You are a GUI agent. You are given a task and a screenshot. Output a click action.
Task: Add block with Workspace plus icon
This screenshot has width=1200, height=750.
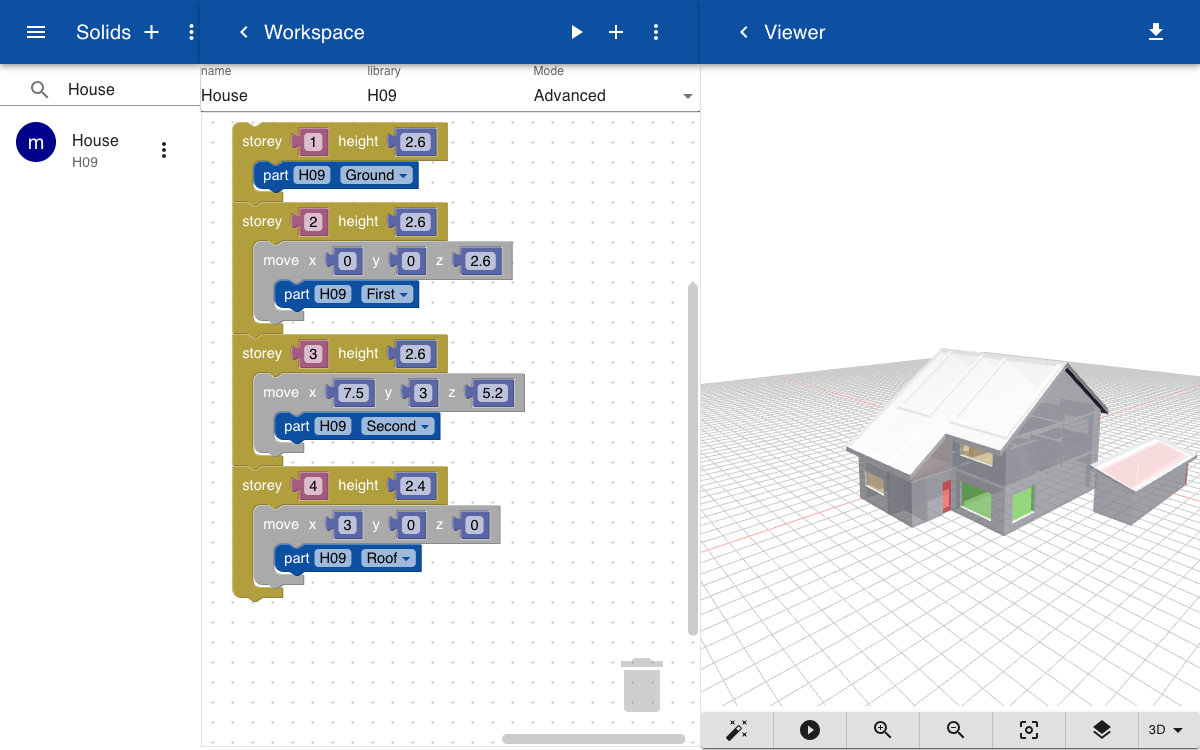pyautogui.click(x=616, y=32)
